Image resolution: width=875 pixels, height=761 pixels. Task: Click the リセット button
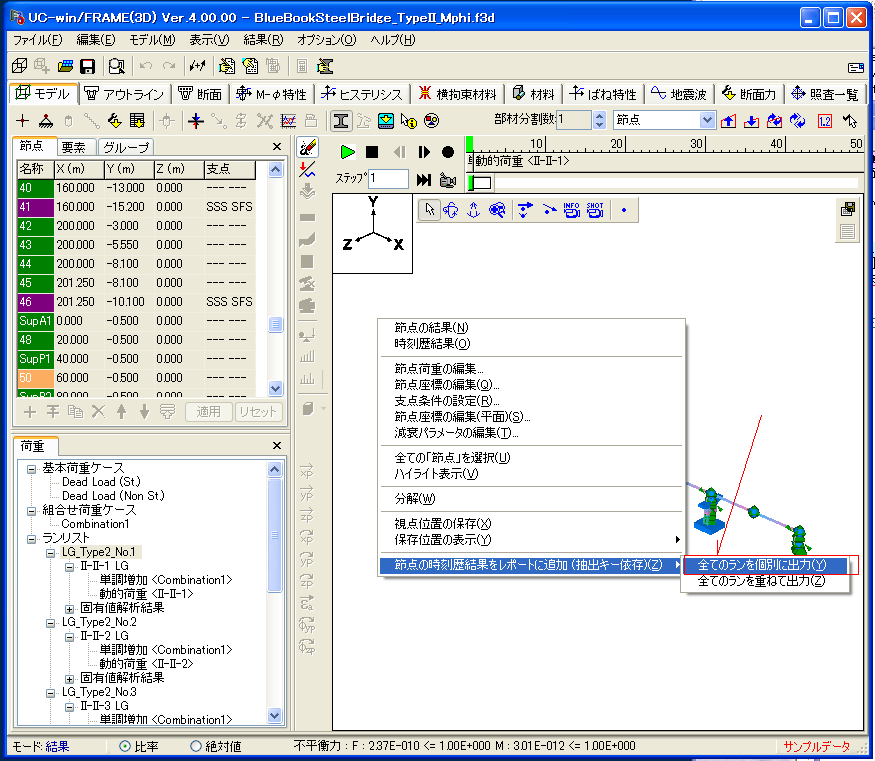point(258,412)
